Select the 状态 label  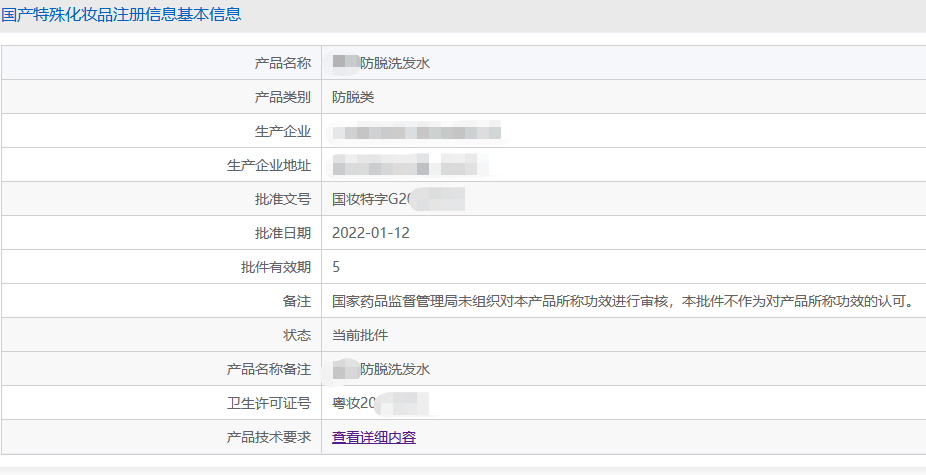click(296, 335)
